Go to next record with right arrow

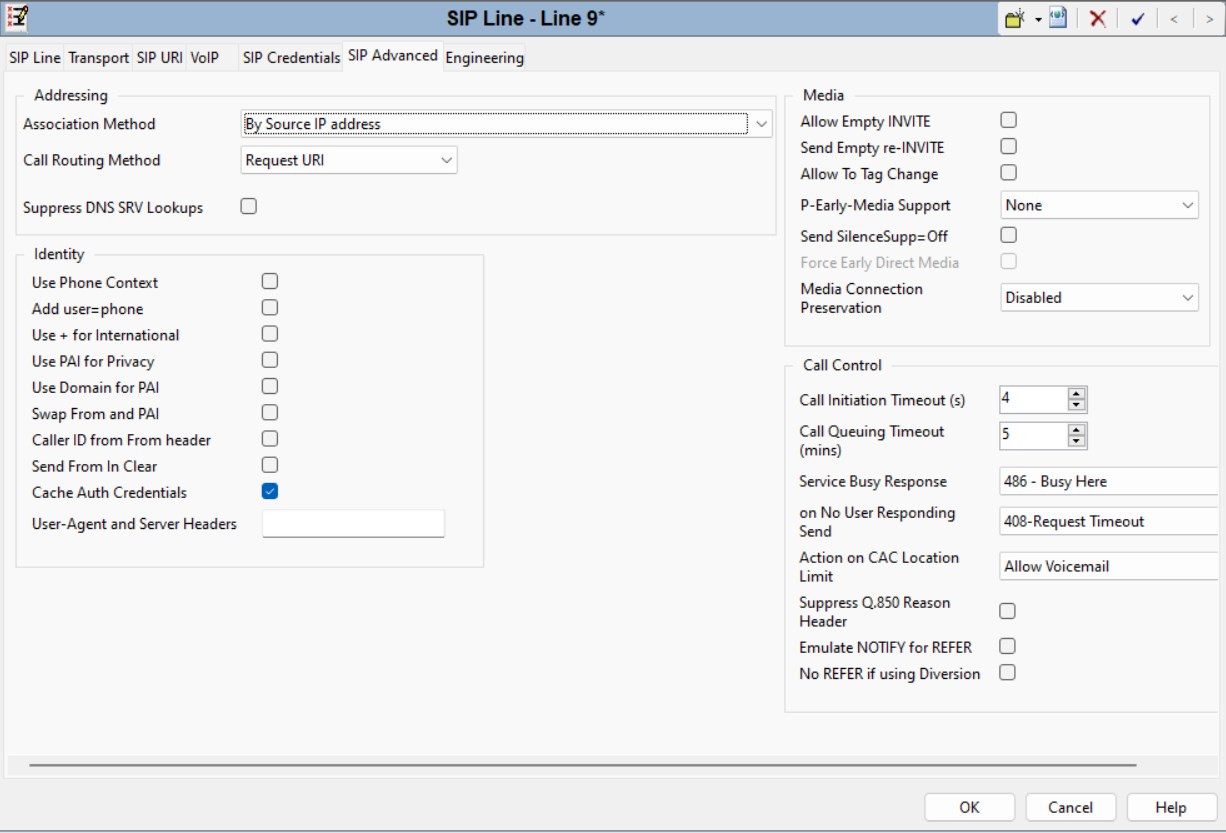tap(1209, 19)
